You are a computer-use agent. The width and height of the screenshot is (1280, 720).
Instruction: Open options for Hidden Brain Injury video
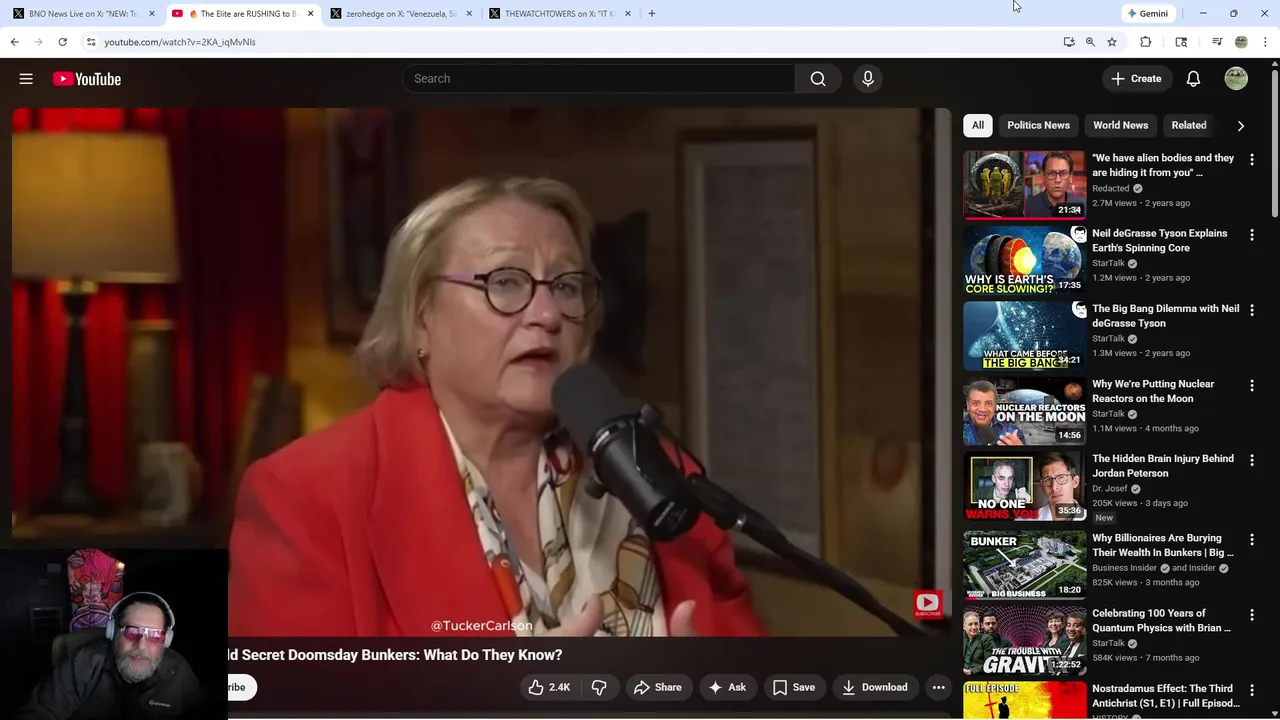pos(1251,460)
